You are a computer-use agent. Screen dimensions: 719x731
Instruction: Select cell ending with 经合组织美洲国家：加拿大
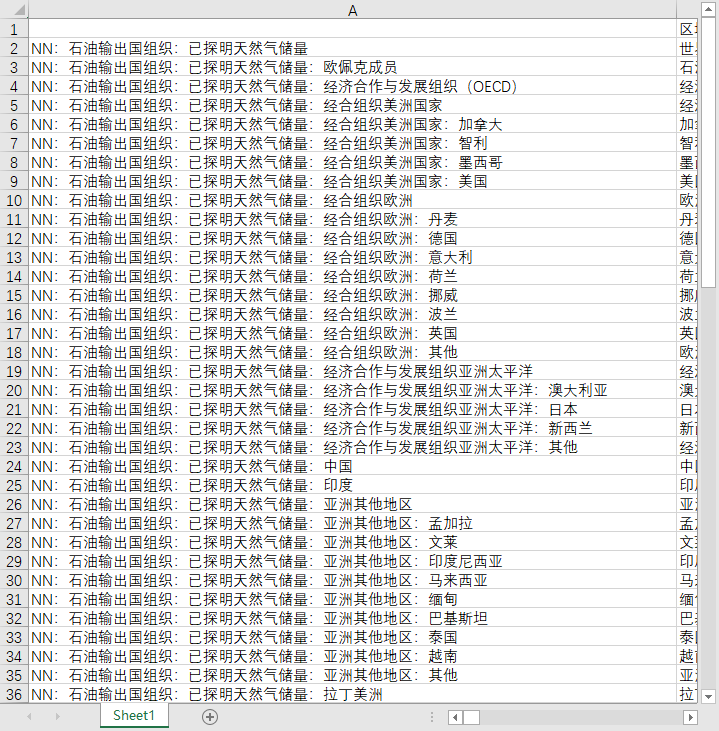pyautogui.click(x=353, y=124)
